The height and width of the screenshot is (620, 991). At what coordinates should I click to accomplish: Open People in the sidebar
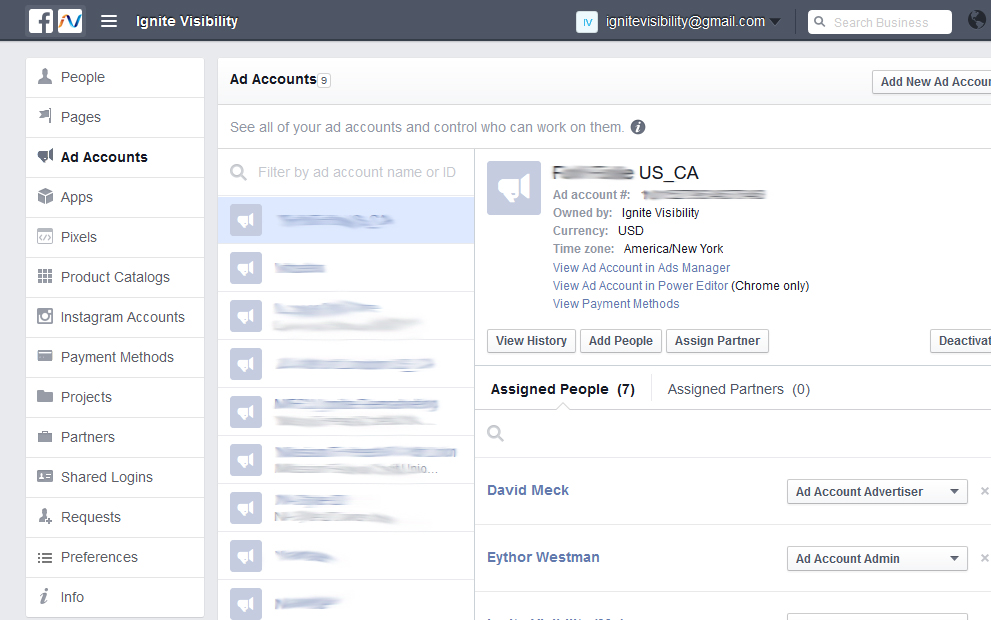click(115, 77)
